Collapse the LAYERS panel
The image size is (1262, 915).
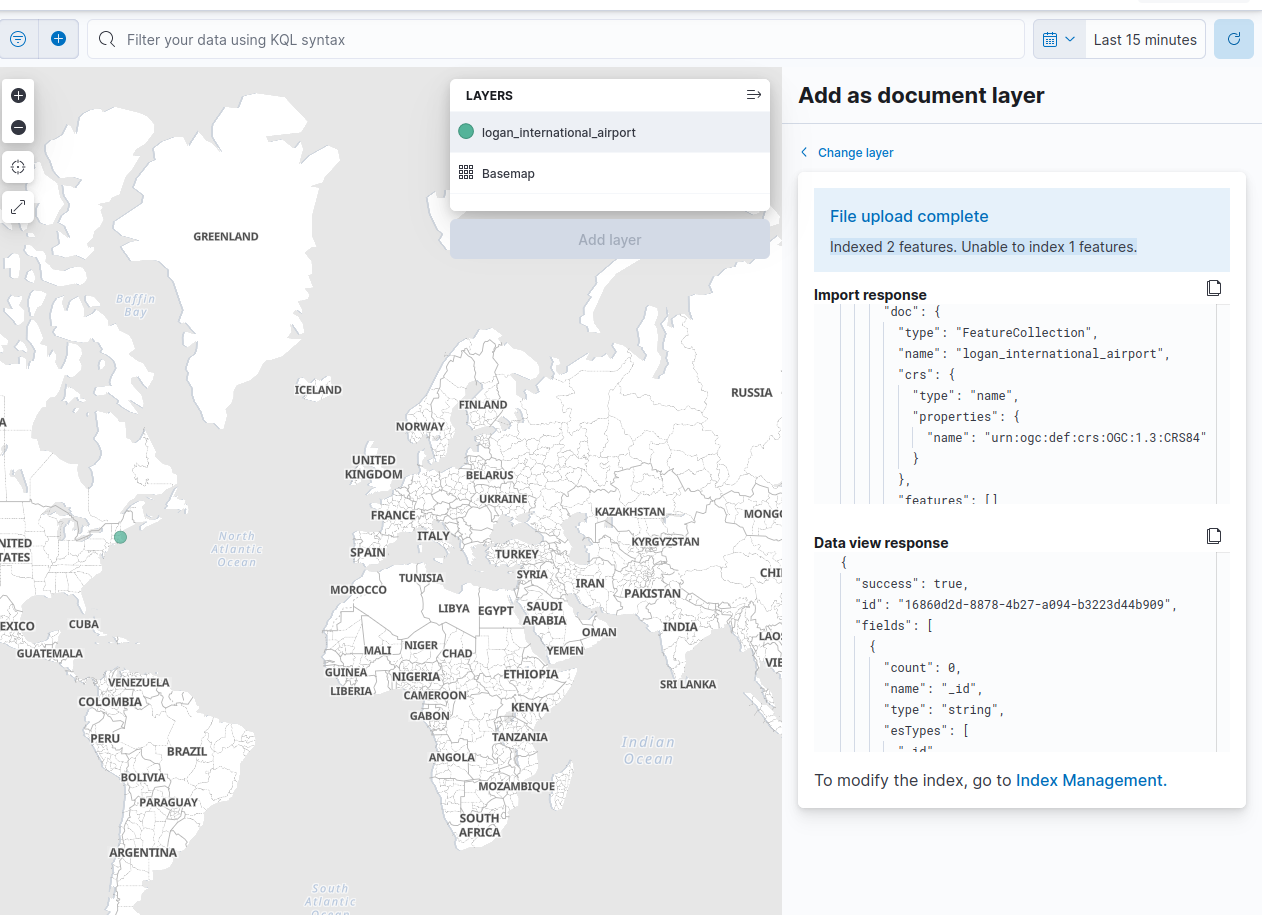tap(753, 94)
